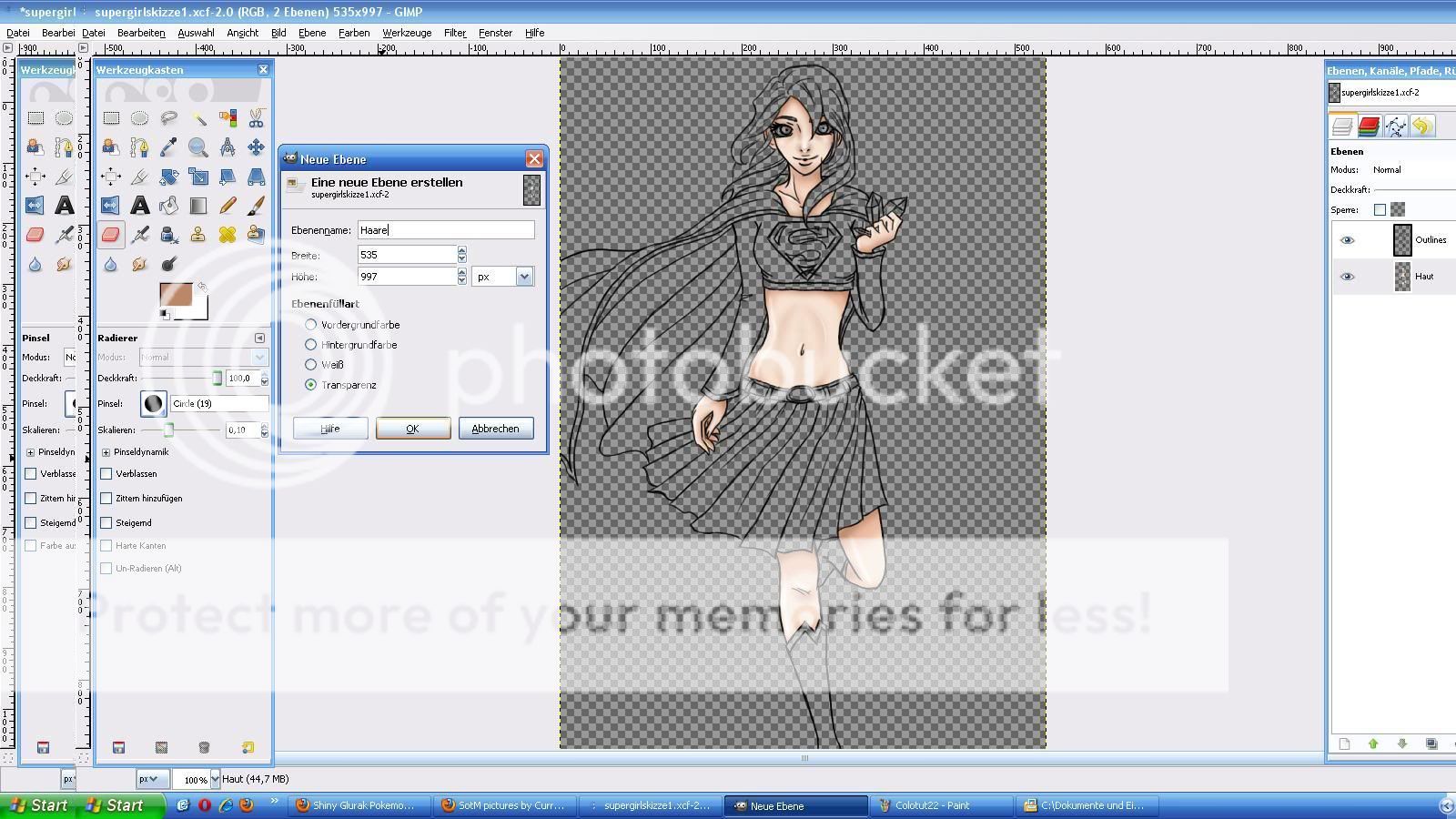Click Radierer Skalieren spinner arrows
This screenshot has width=1456, height=819.
click(x=265, y=430)
